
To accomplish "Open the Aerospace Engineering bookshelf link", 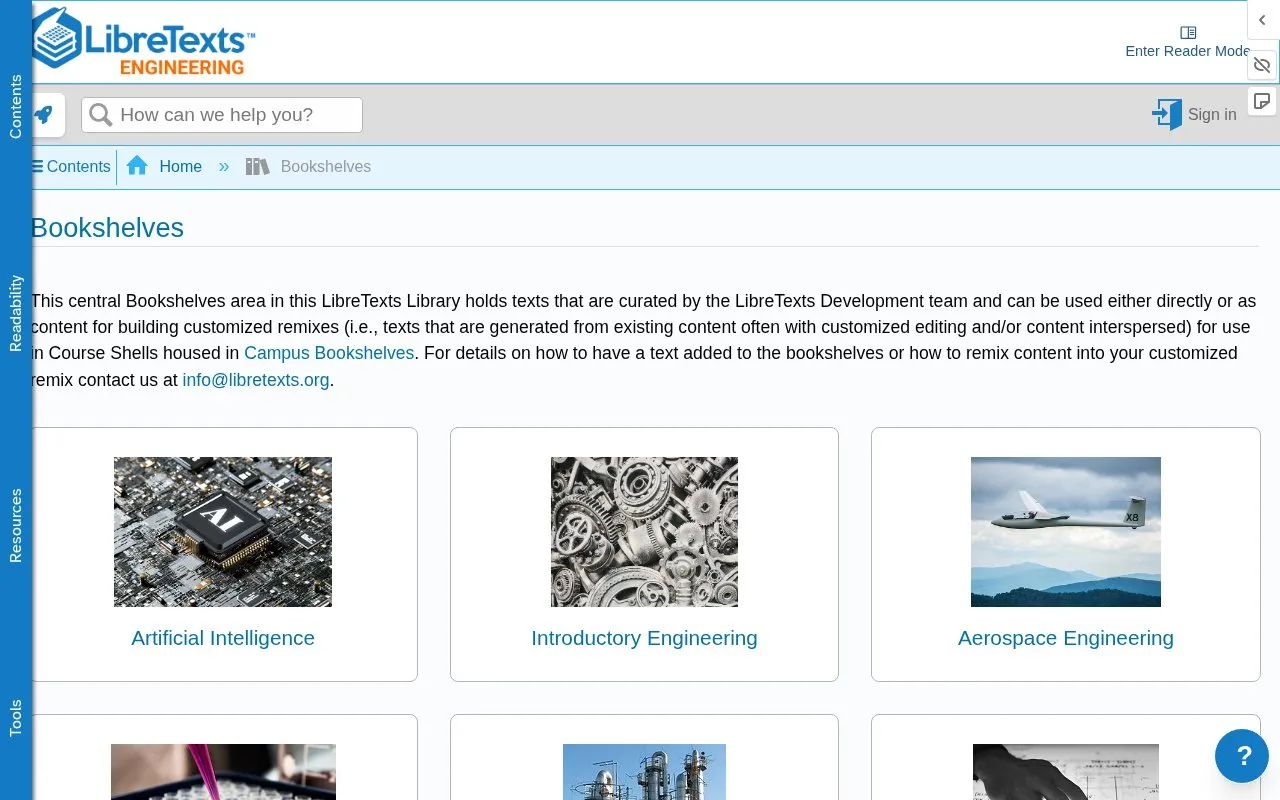I will pos(1066,638).
